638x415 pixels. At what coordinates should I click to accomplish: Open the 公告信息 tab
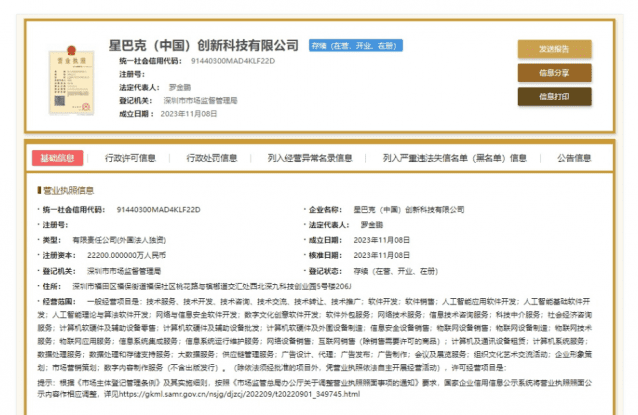[x=574, y=158]
